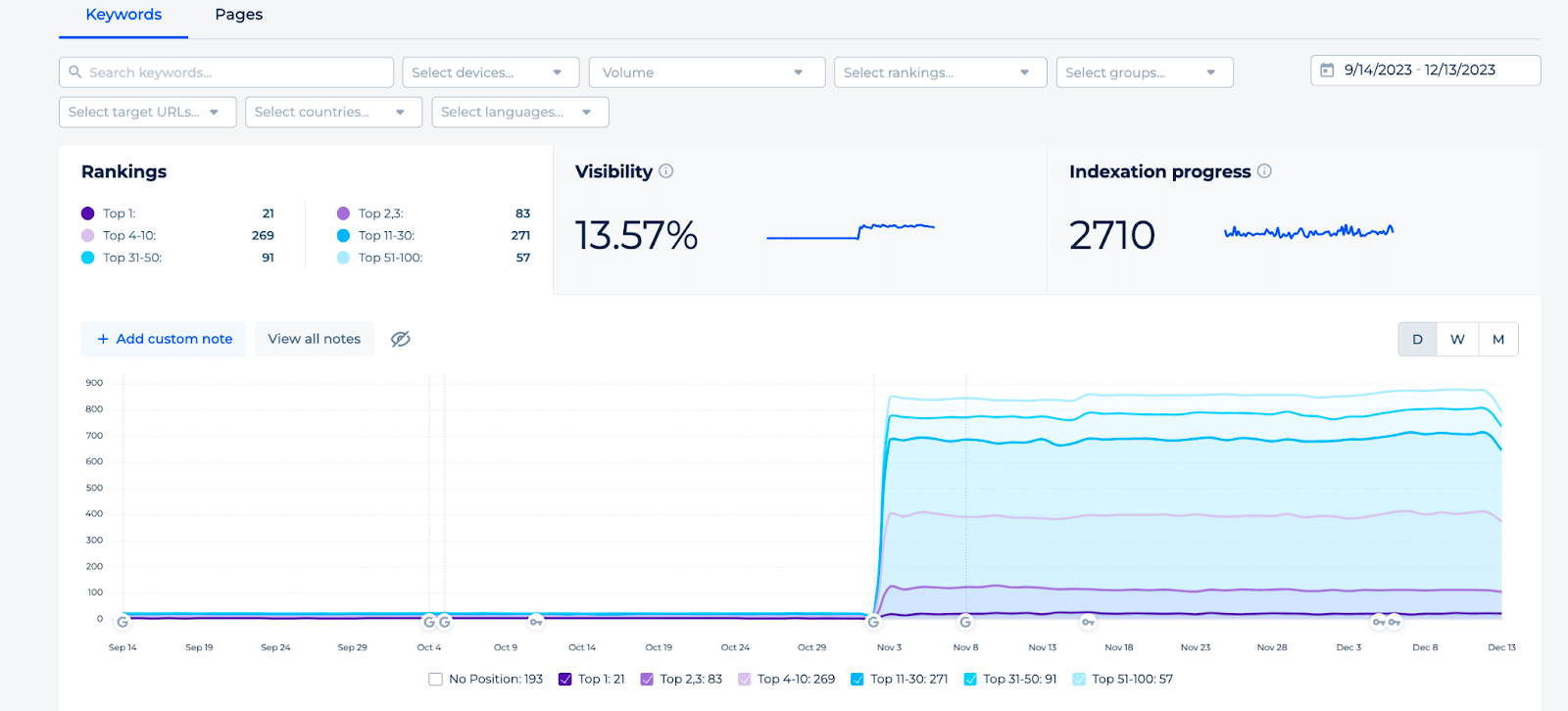Click the calendar icon in date range
Screen dimensions: 1568x711
tap(1327, 71)
